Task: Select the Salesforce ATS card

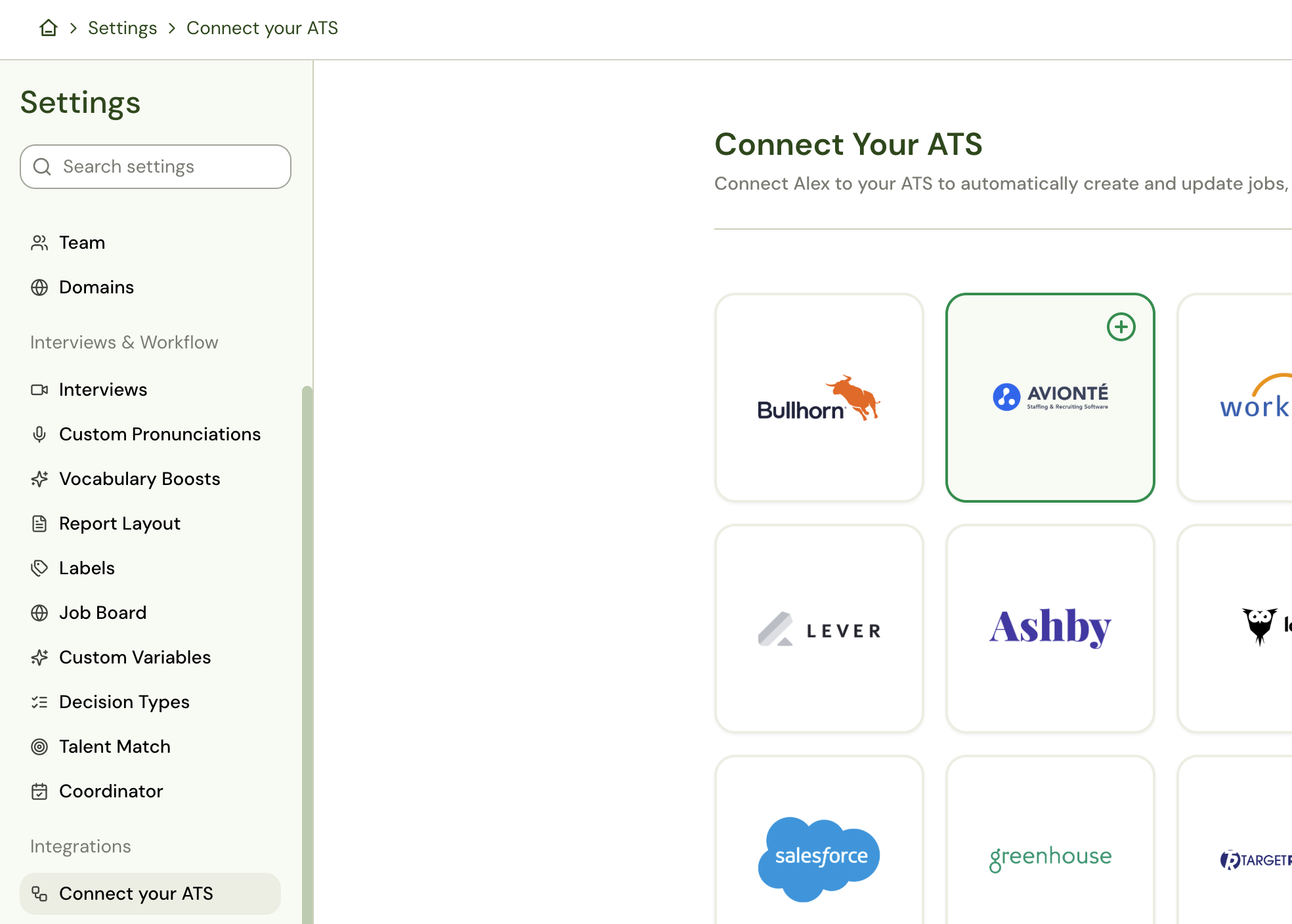Action: (x=819, y=840)
